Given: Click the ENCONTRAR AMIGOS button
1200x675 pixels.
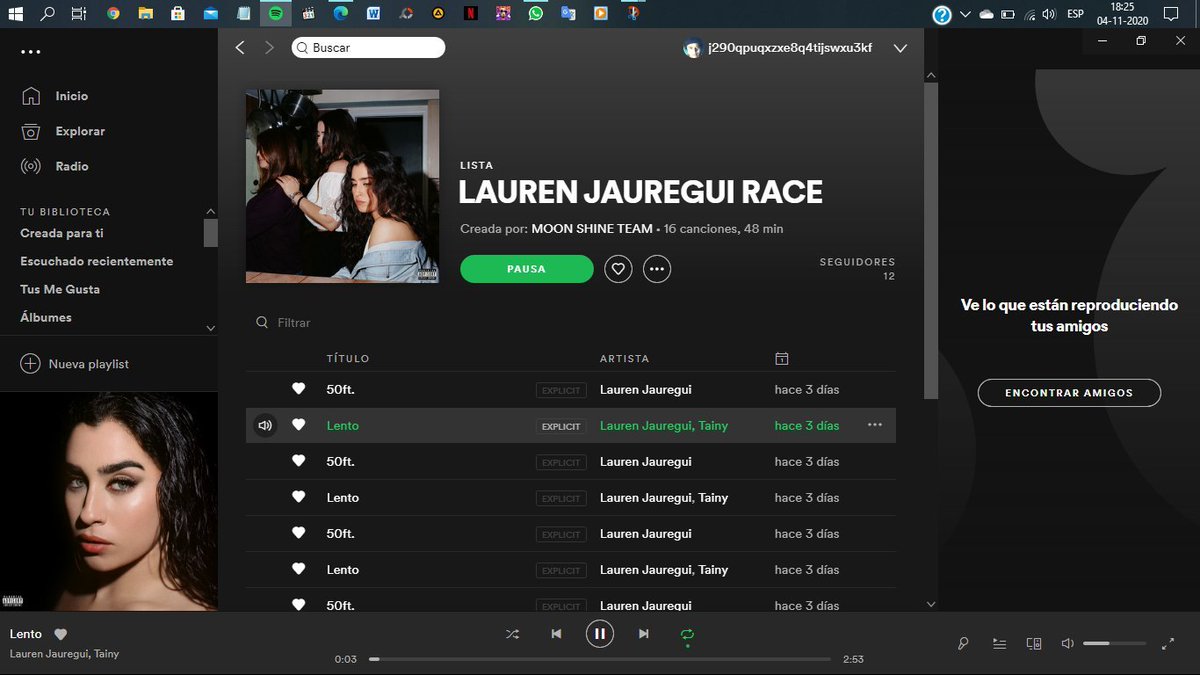Looking at the screenshot, I should [x=1069, y=393].
